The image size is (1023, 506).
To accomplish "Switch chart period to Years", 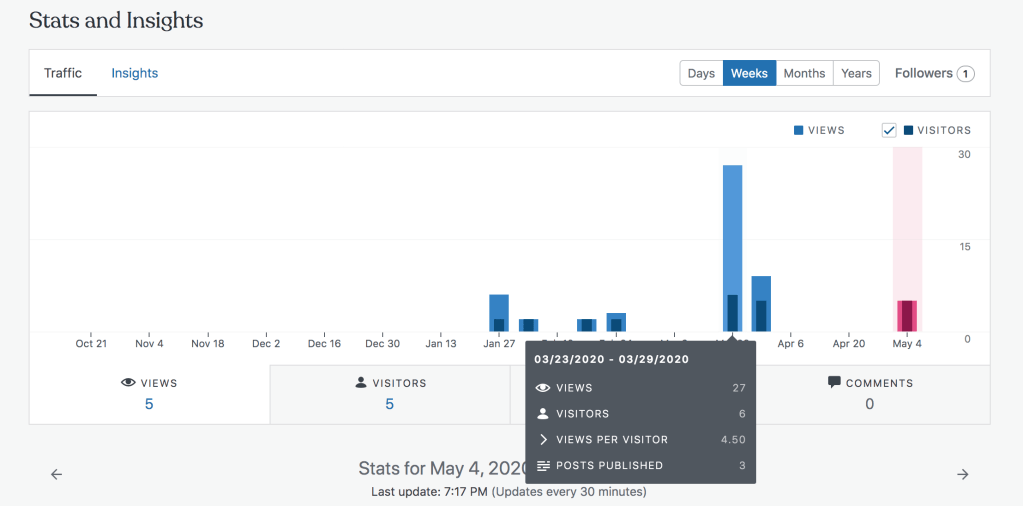I will pos(856,73).
